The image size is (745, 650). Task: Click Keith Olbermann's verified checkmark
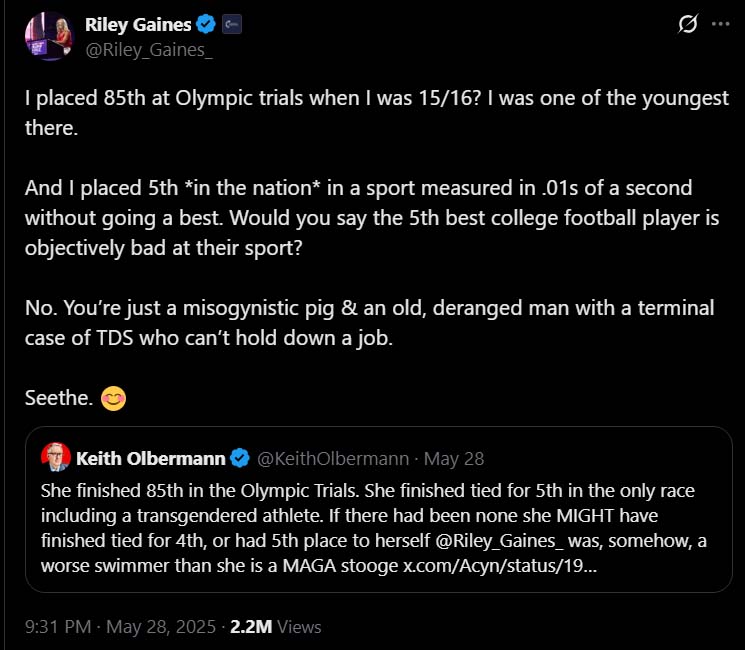tap(240, 459)
